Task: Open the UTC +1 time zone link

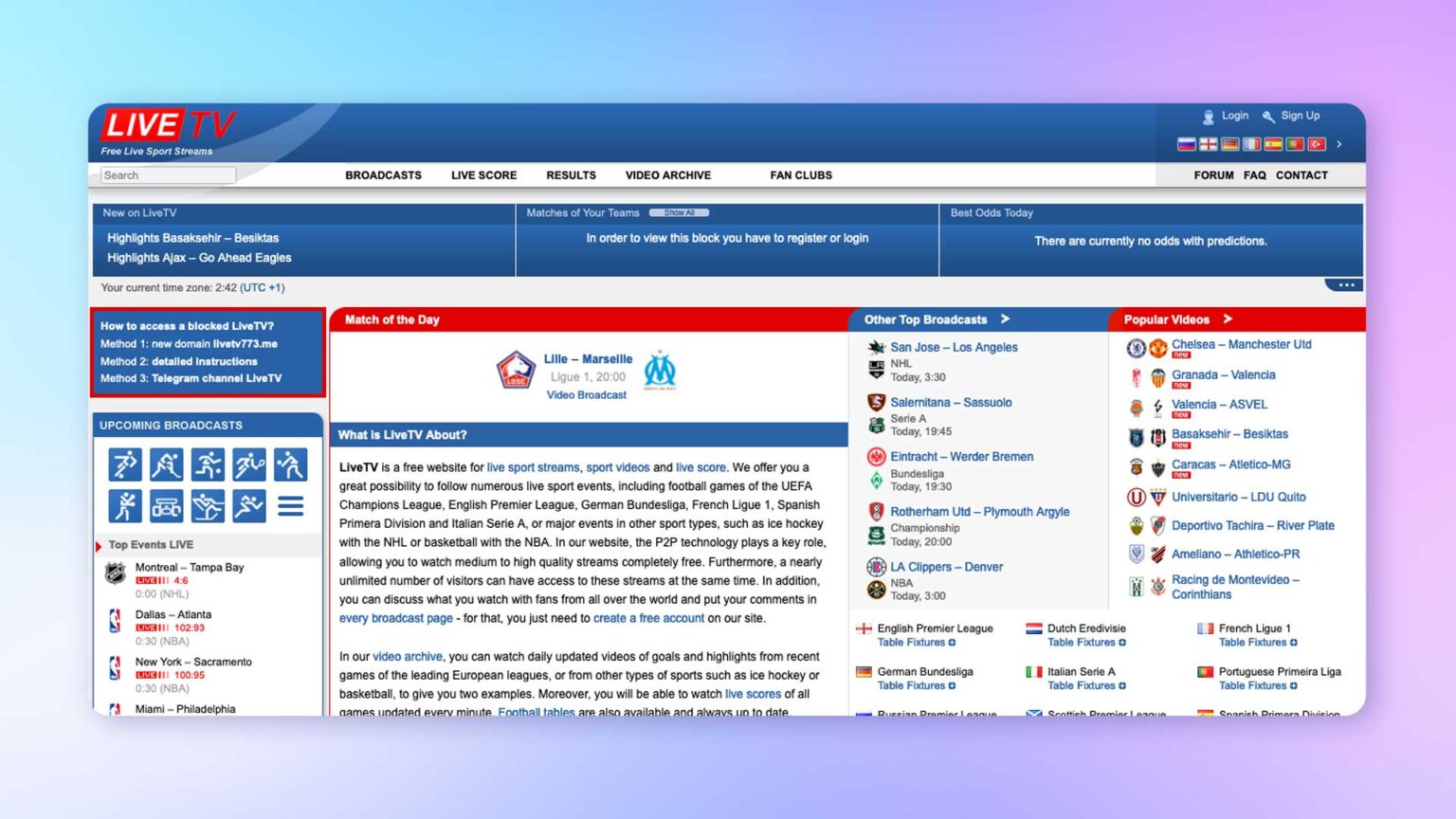Action: click(x=262, y=287)
